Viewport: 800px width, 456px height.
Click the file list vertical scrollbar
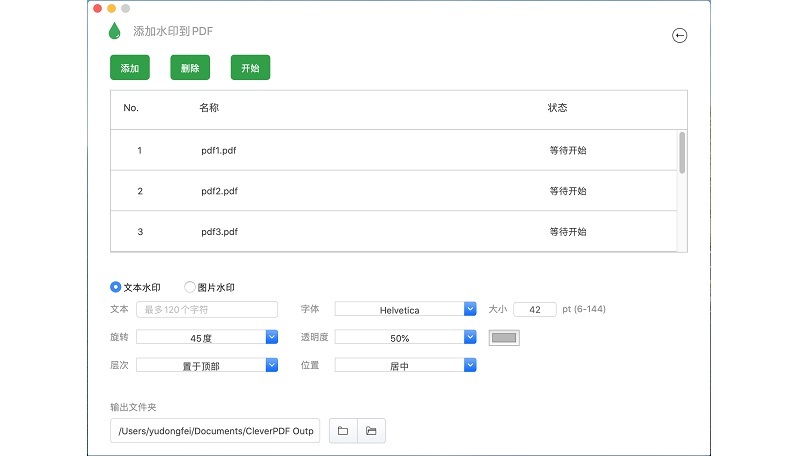coord(682,153)
